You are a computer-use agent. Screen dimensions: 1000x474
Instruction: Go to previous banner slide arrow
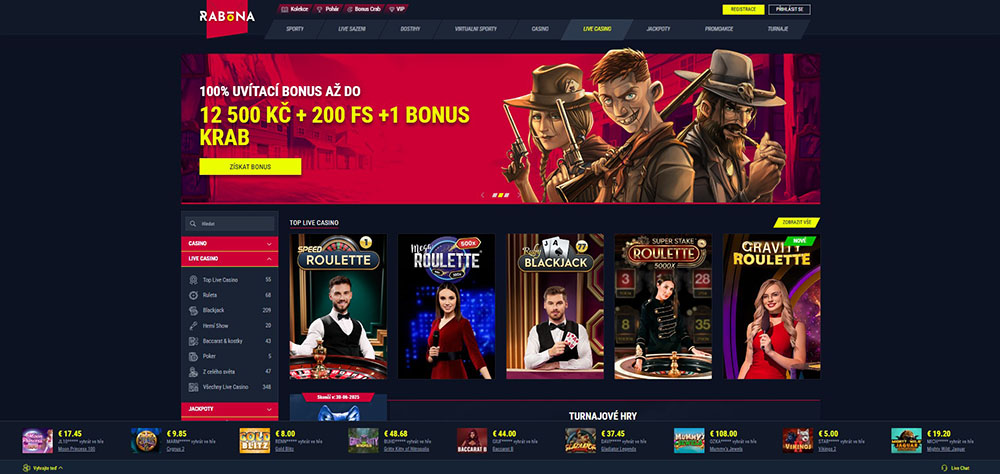tap(483, 195)
